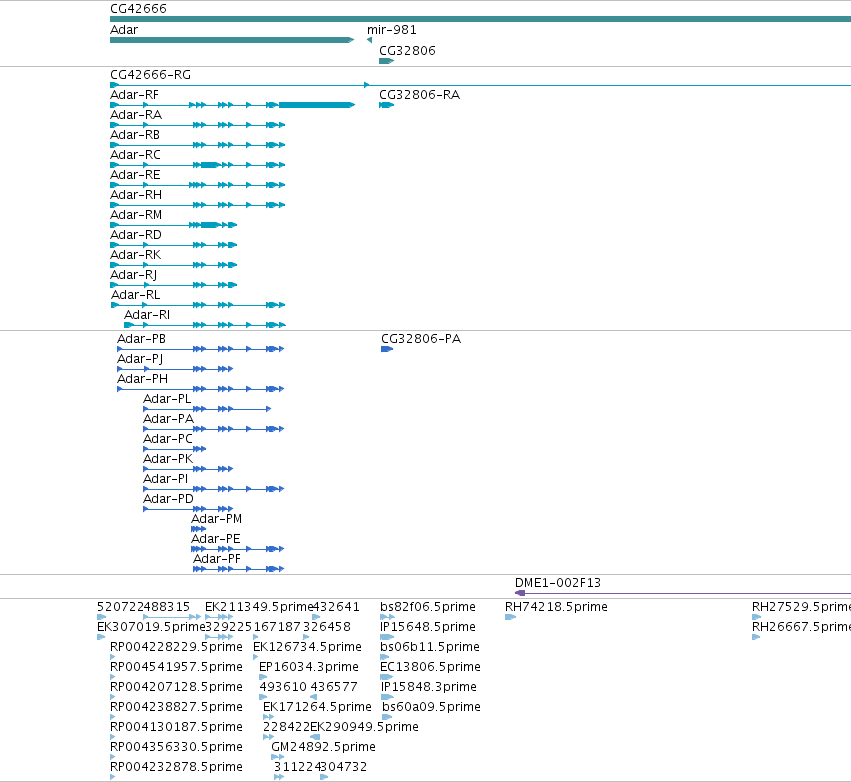The image size is (851, 782).
Task: Select the CG42666 gene label
Action: point(138,9)
